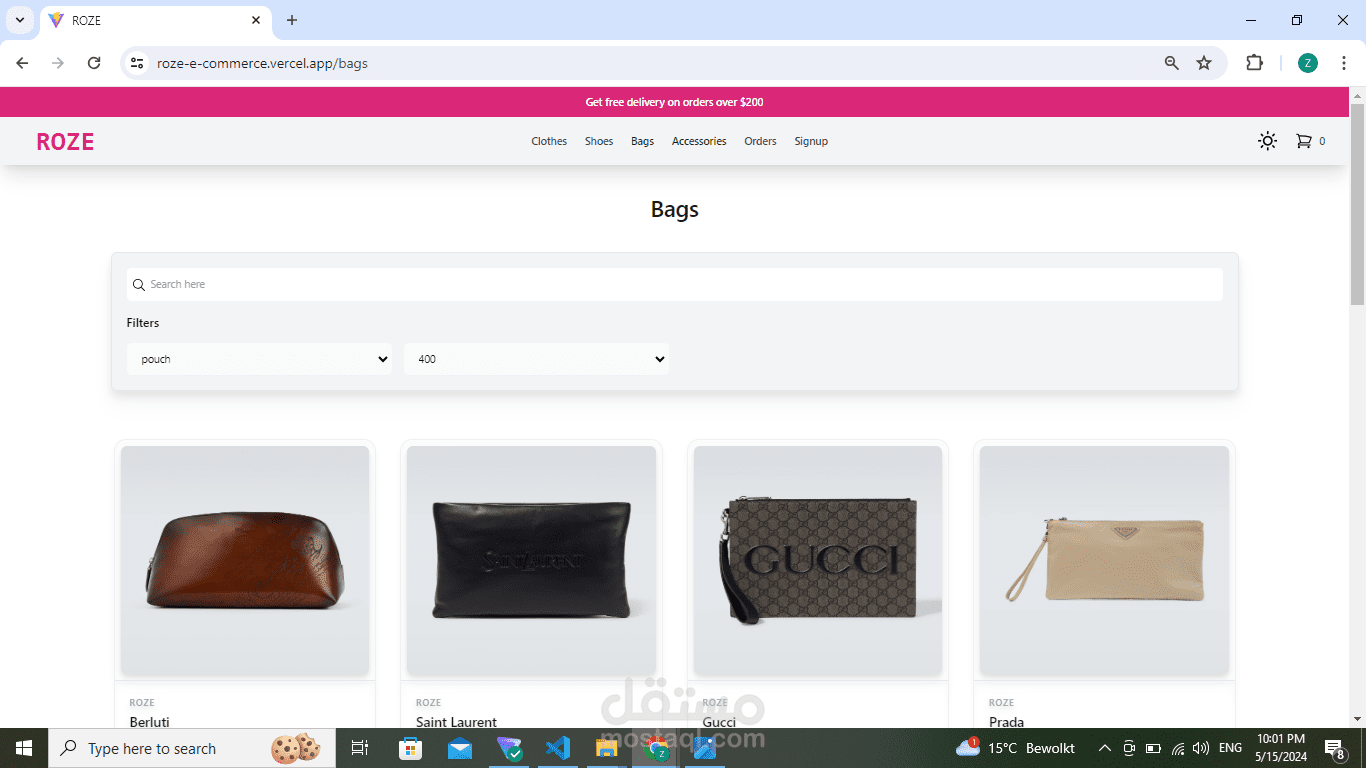Click the address bar URL
This screenshot has height=768, width=1366.
(x=262, y=63)
